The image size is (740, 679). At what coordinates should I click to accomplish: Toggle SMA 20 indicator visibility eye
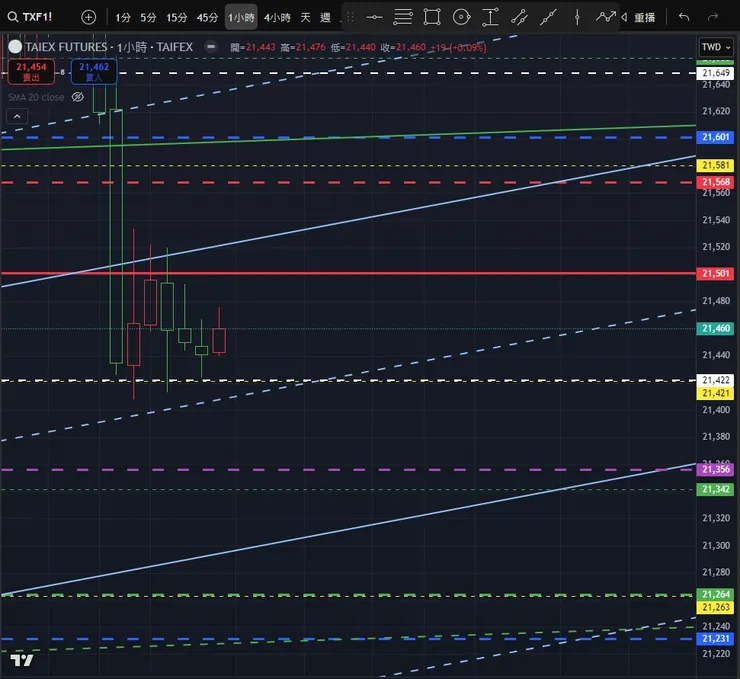[x=77, y=97]
